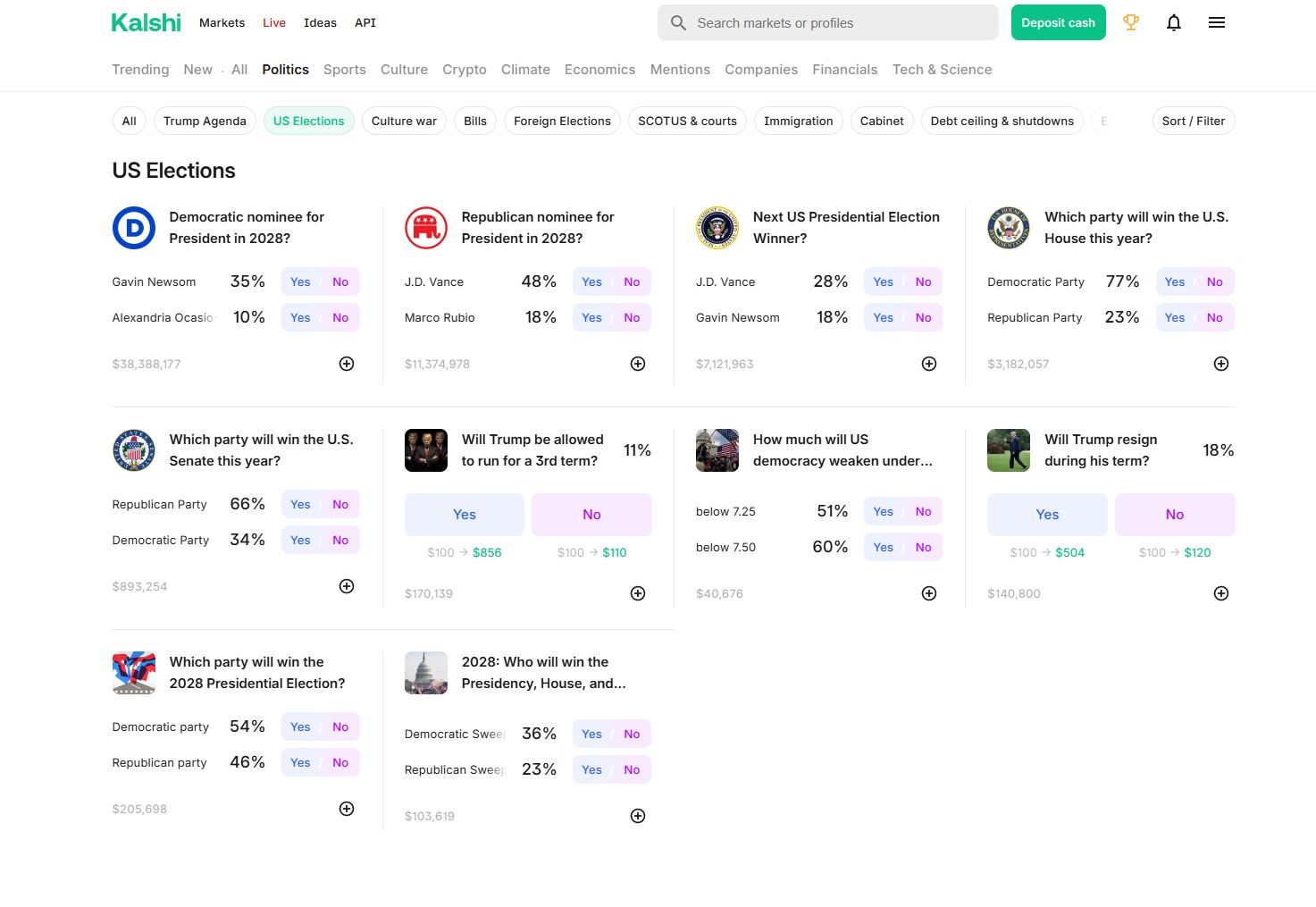1316x907 pixels.
Task: Select the Foreign Elections filter chip
Action: coord(562,121)
